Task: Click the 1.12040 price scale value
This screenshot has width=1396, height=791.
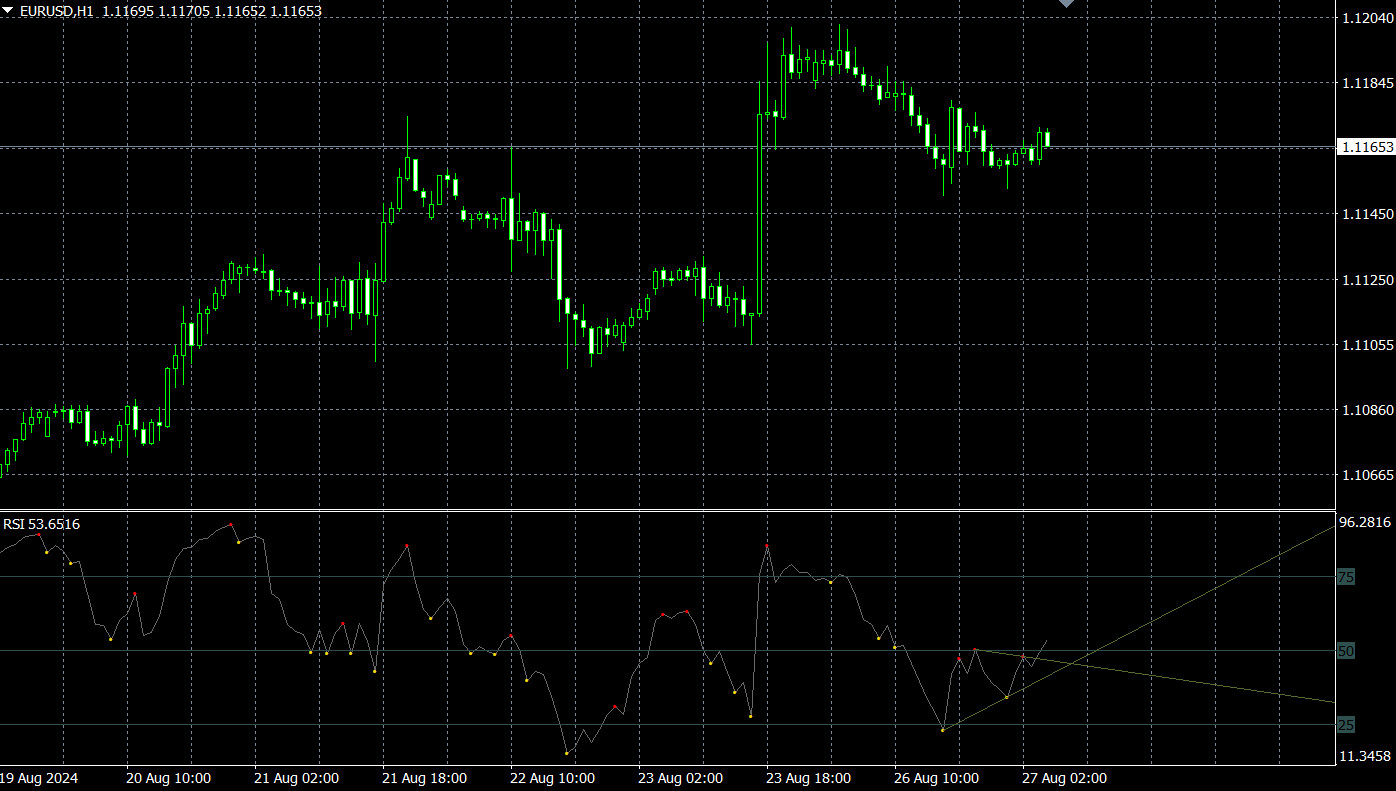Action: [1366, 18]
